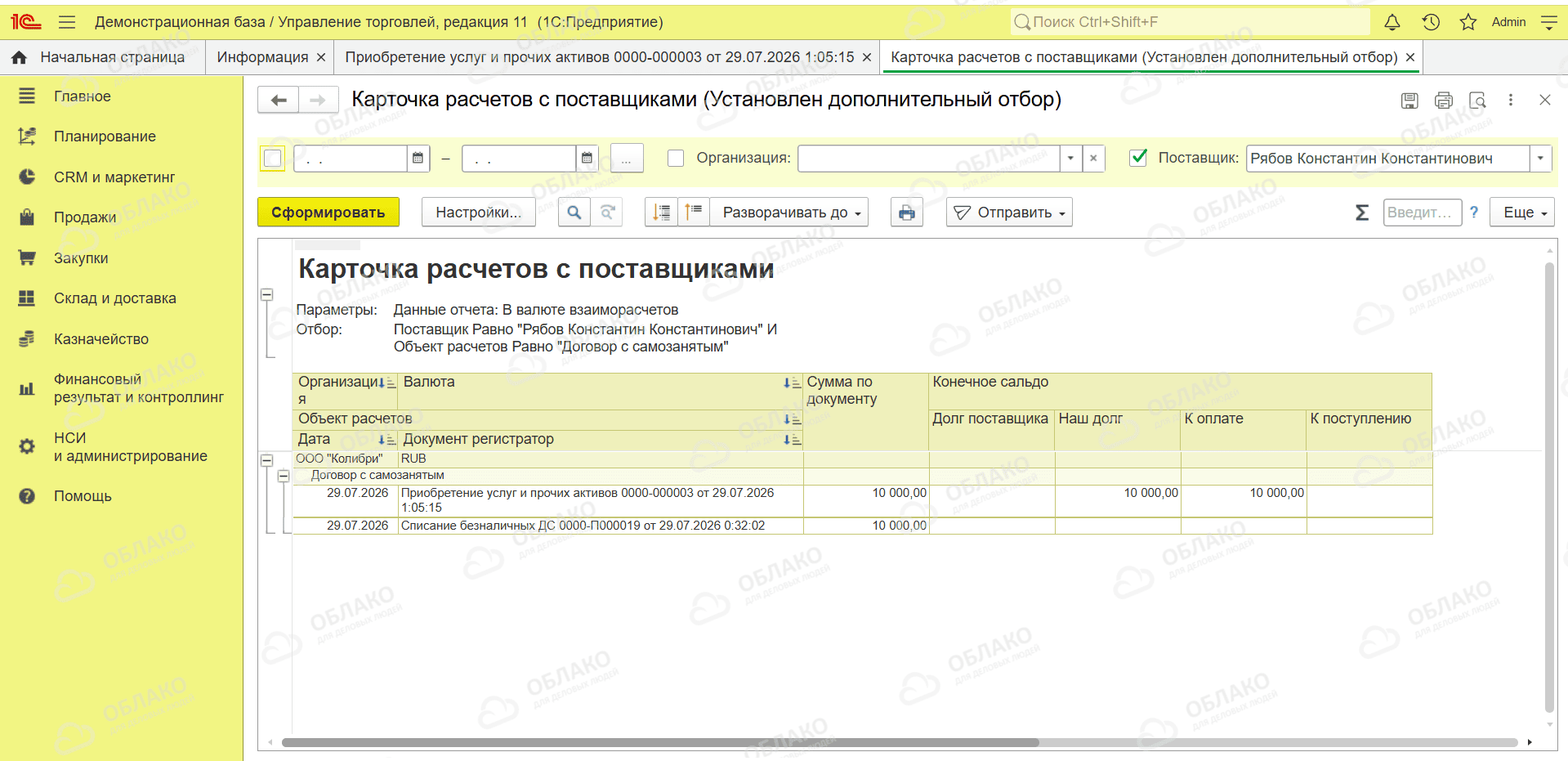This screenshot has height=761, width=1568.
Task: Open the 1C main menu hamburger icon
Action: 67,22
